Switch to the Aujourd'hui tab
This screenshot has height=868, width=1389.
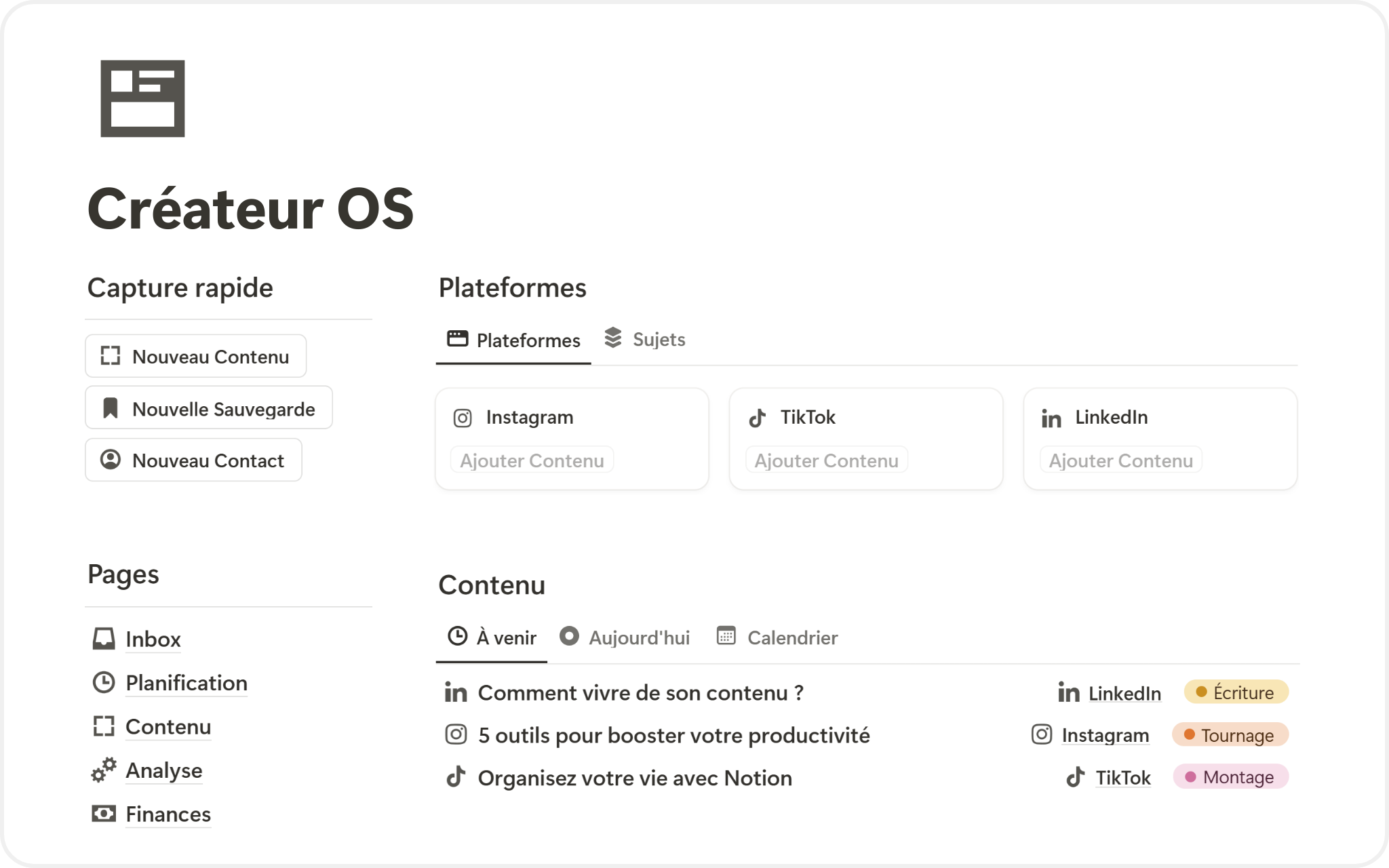(x=625, y=637)
